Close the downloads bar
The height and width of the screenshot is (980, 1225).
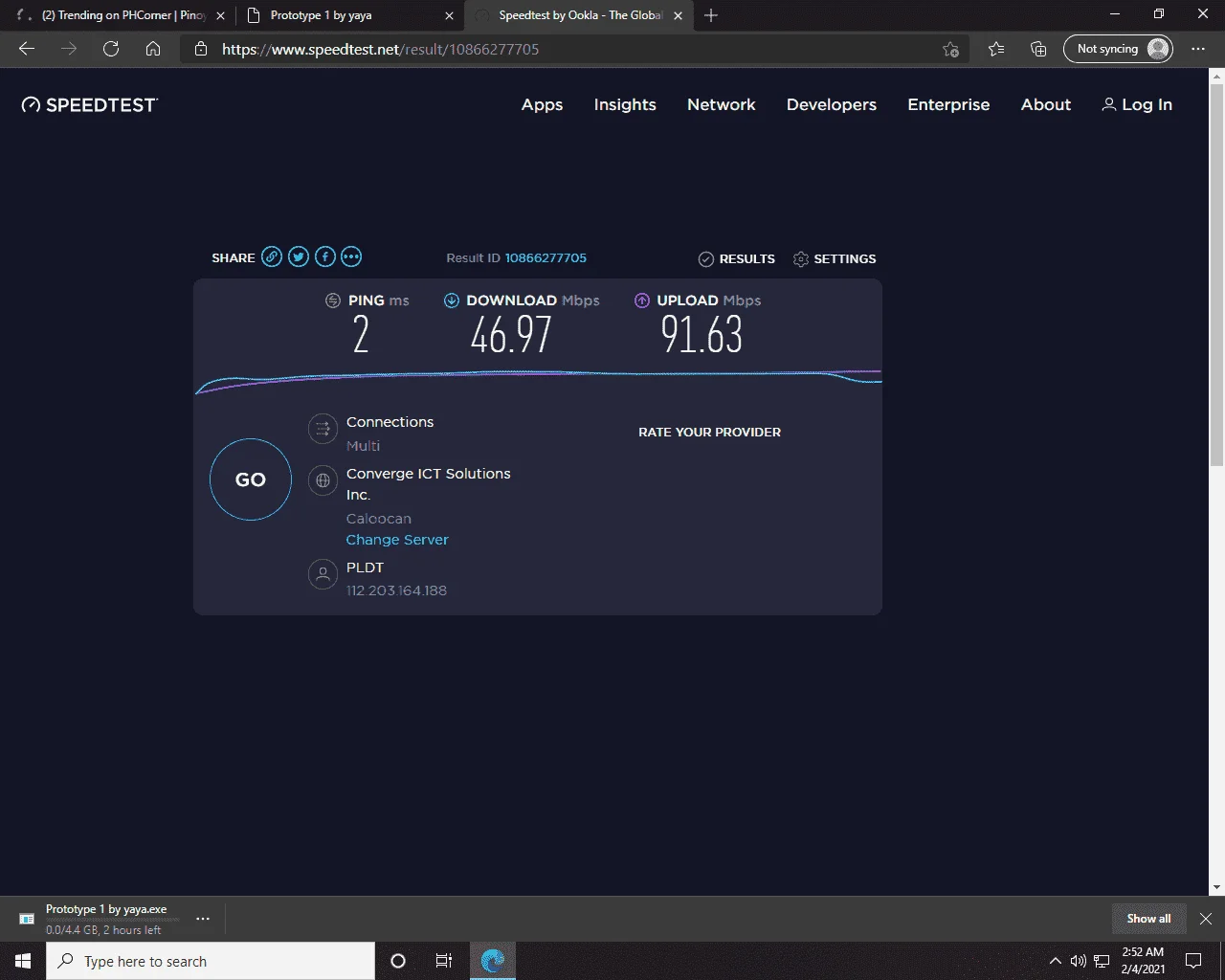click(x=1206, y=919)
